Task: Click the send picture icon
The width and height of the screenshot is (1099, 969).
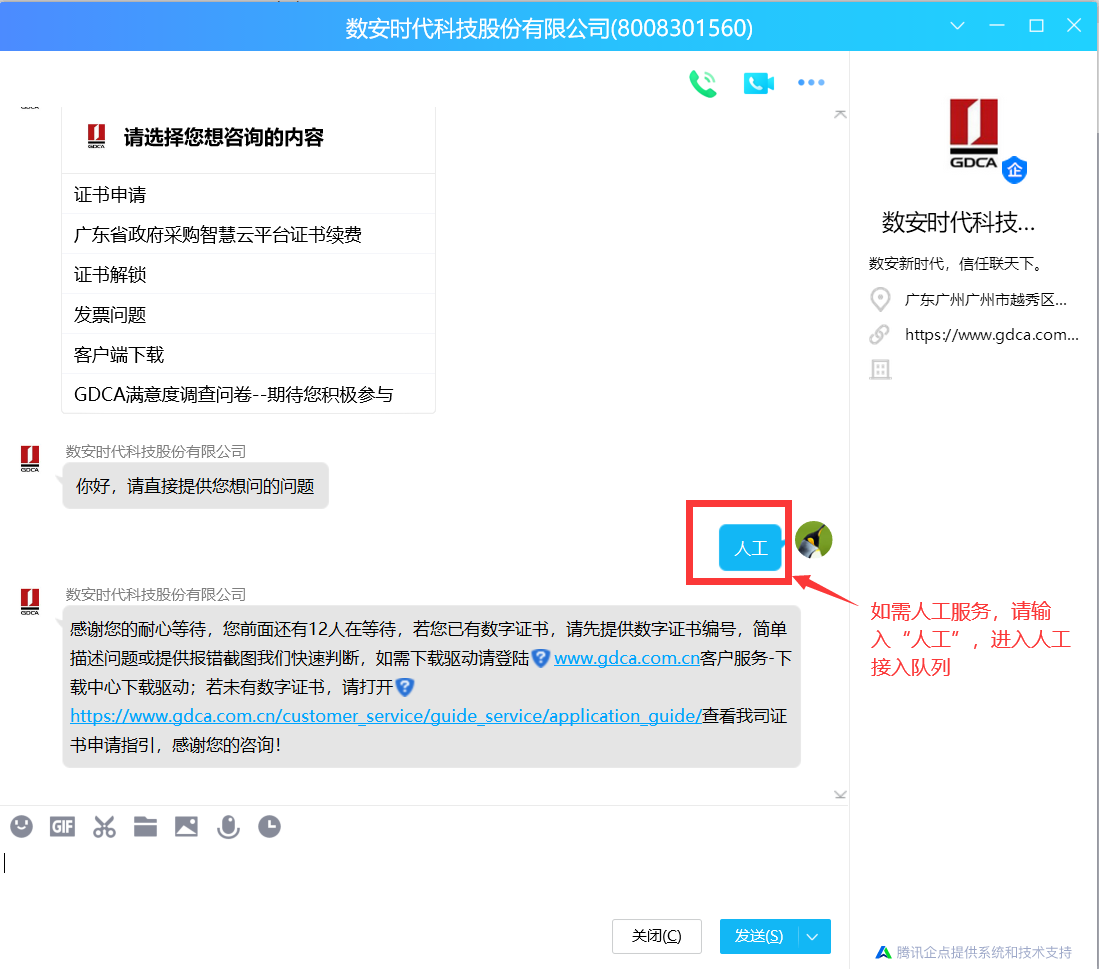Action: 186,827
